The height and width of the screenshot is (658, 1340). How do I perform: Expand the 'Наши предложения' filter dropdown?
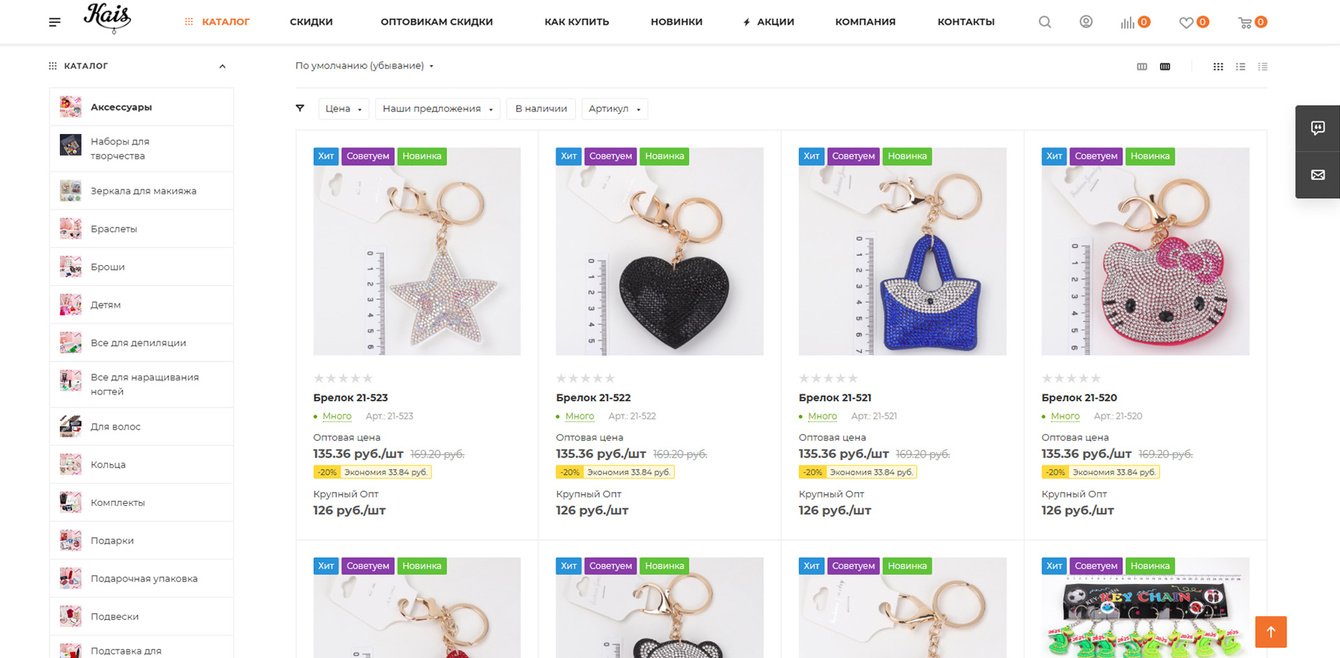(x=438, y=109)
